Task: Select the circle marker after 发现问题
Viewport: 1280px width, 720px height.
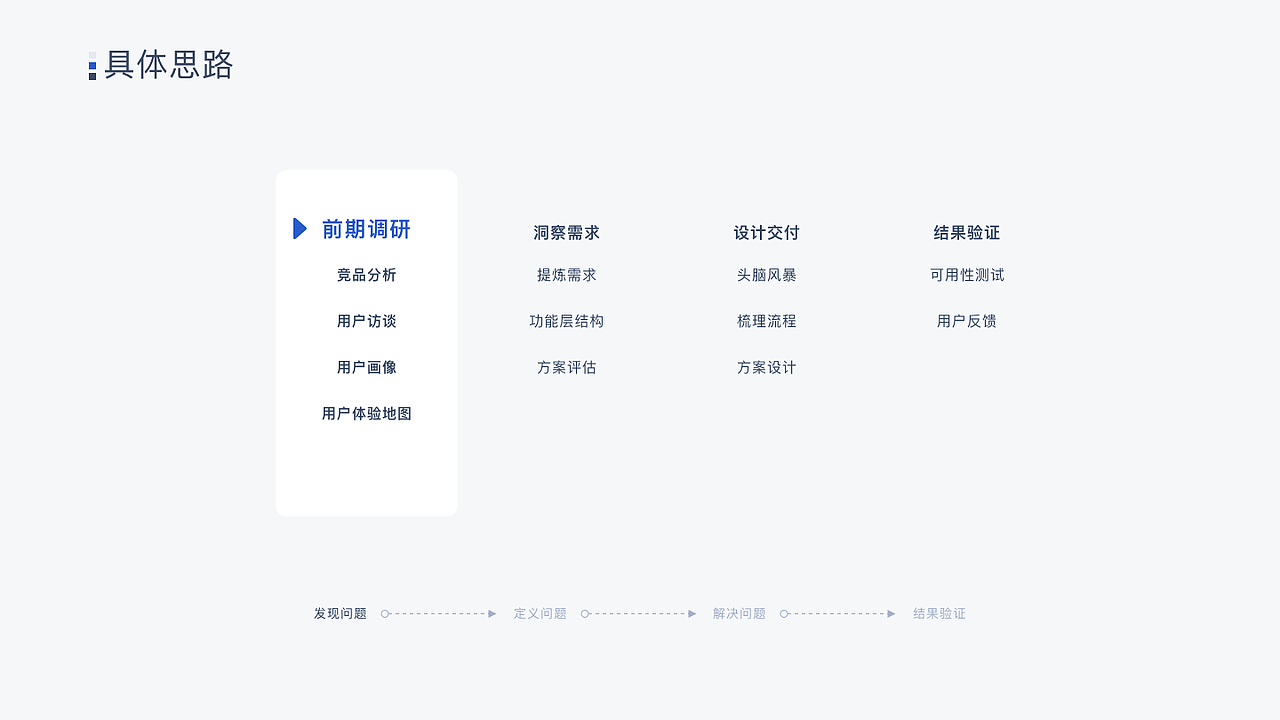Action: click(385, 613)
